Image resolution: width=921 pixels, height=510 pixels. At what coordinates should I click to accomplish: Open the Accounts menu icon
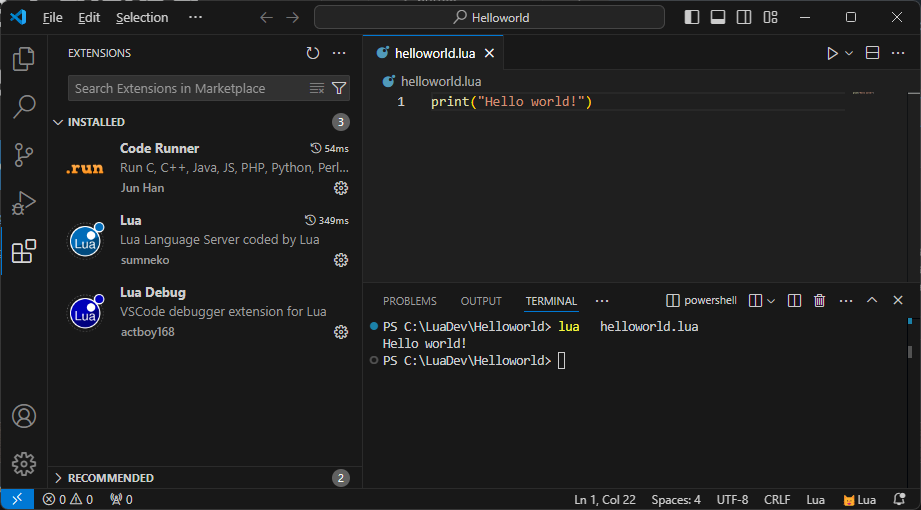pos(23,416)
